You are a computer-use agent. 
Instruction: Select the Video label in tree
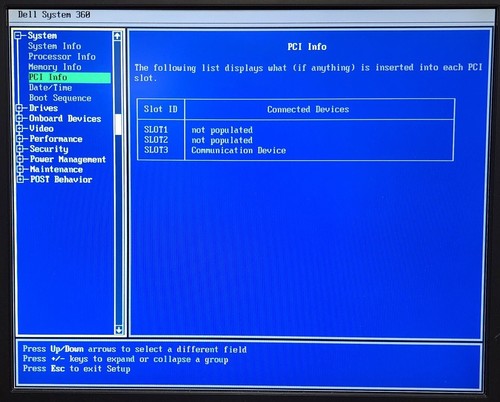[41, 128]
